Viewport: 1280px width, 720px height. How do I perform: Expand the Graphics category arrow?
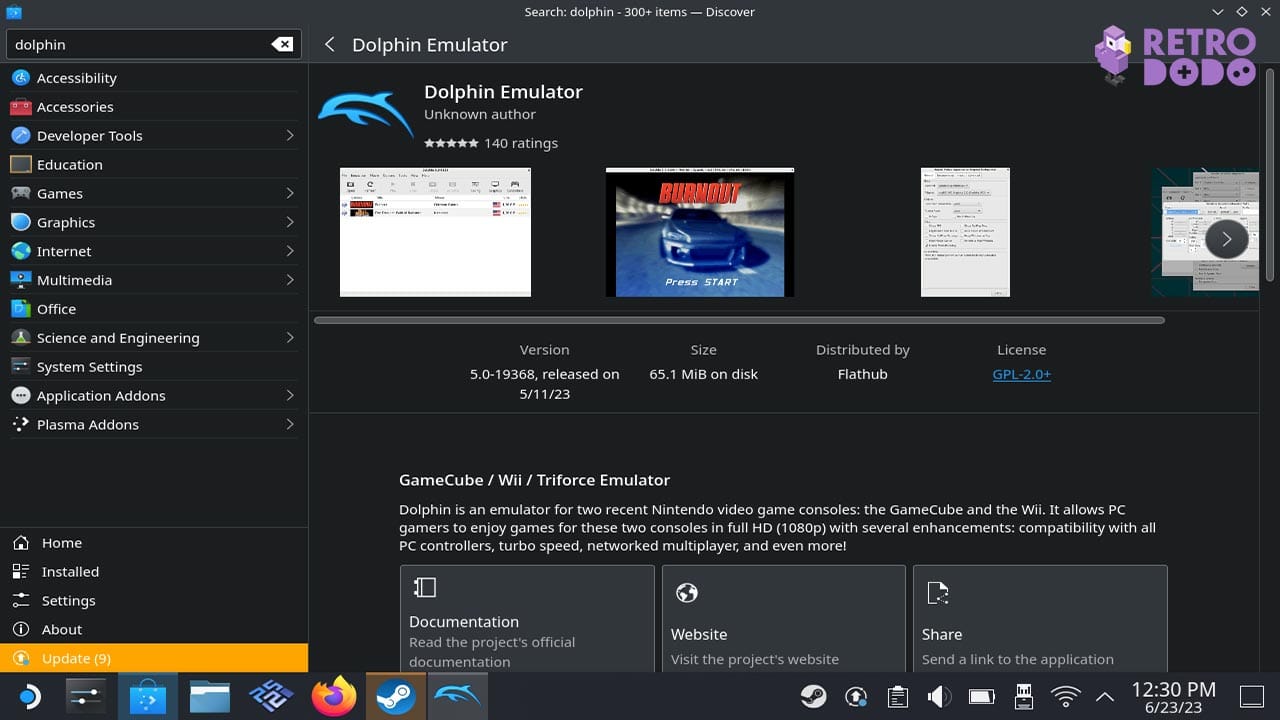click(290, 223)
